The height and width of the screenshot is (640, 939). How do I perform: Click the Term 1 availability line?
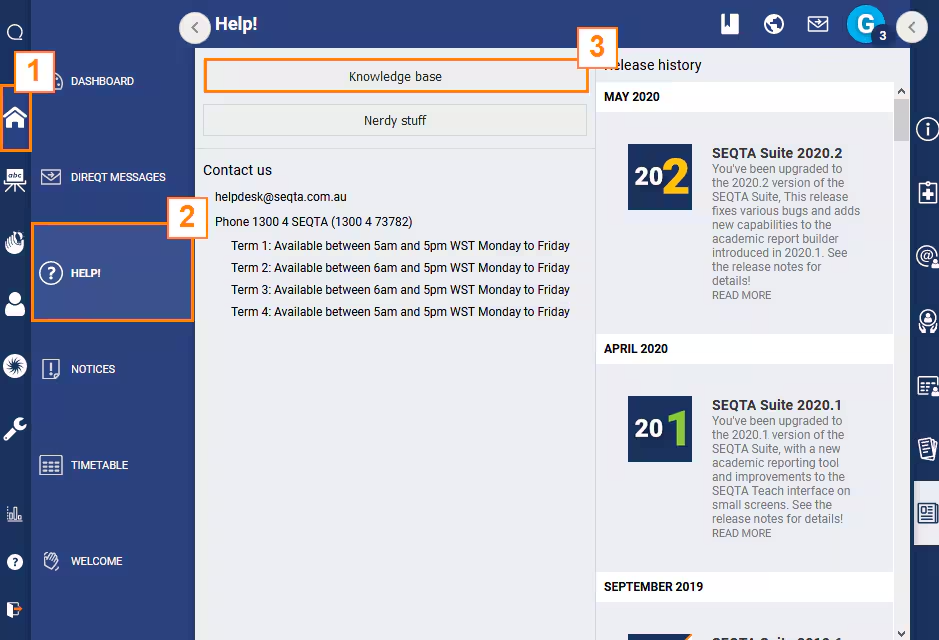[400, 245]
